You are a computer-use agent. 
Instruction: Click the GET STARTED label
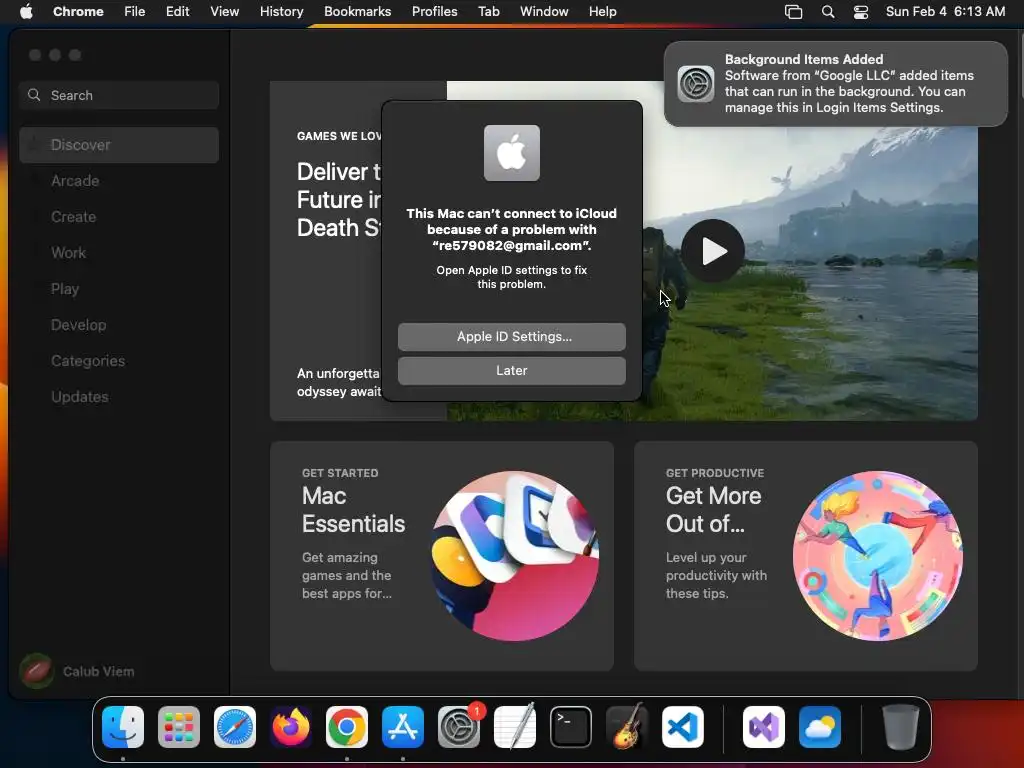tap(340, 473)
